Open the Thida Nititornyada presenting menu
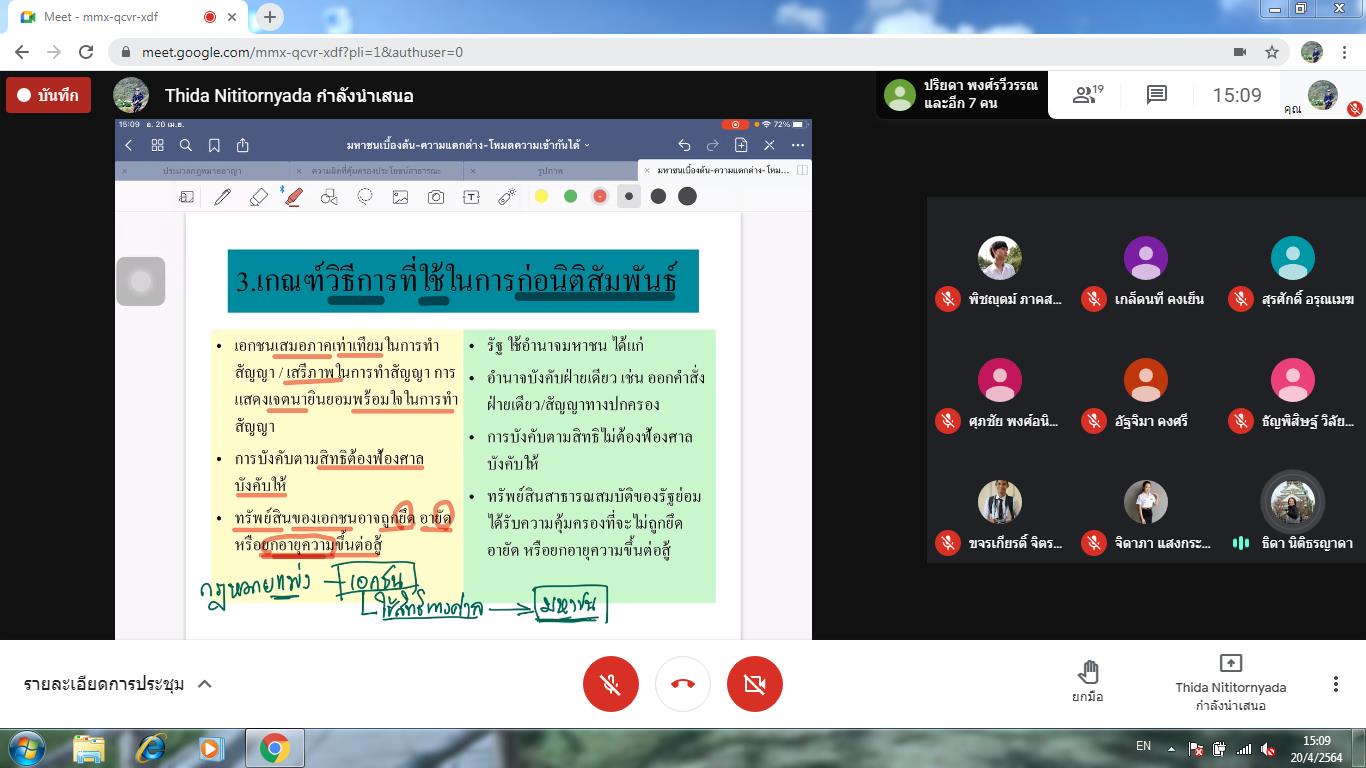Screen dimensions: 1366x768 point(1230,683)
